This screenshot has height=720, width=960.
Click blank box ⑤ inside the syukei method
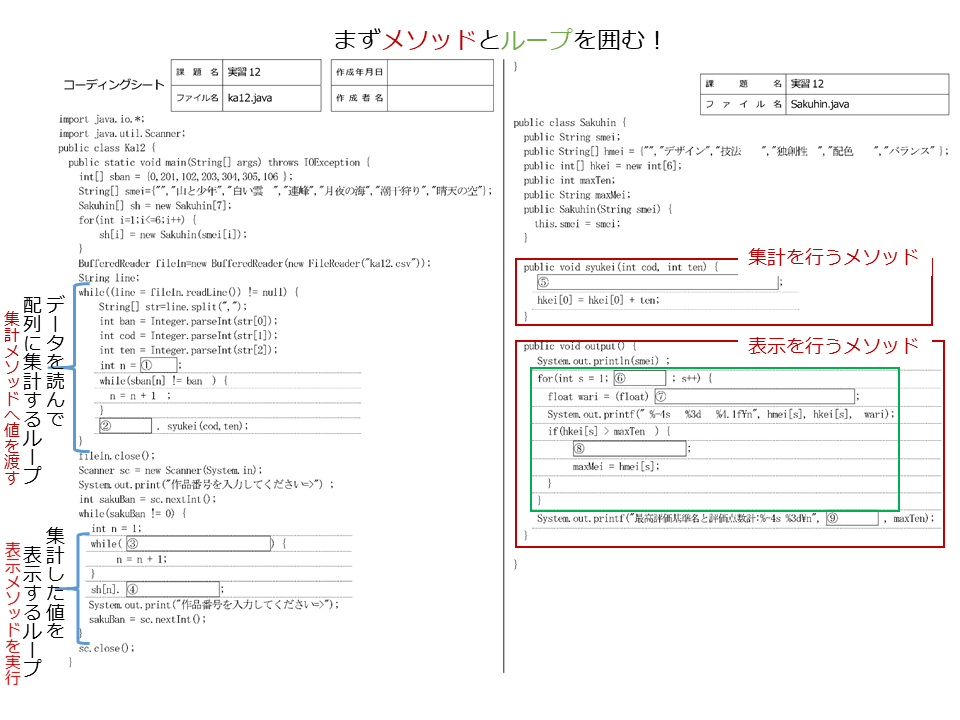pyautogui.click(x=657, y=282)
